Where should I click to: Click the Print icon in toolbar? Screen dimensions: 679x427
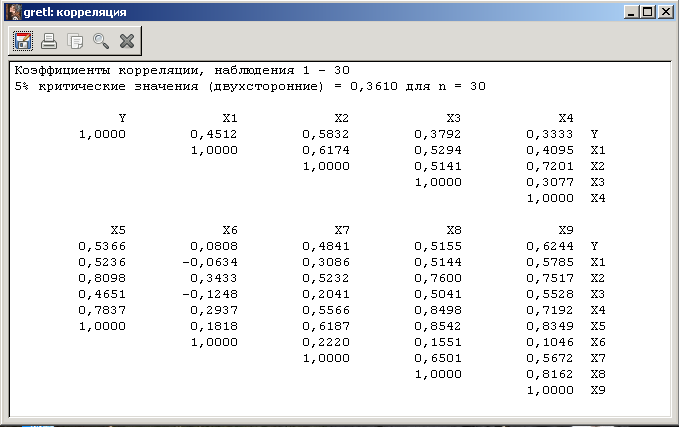[x=49, y=41]
